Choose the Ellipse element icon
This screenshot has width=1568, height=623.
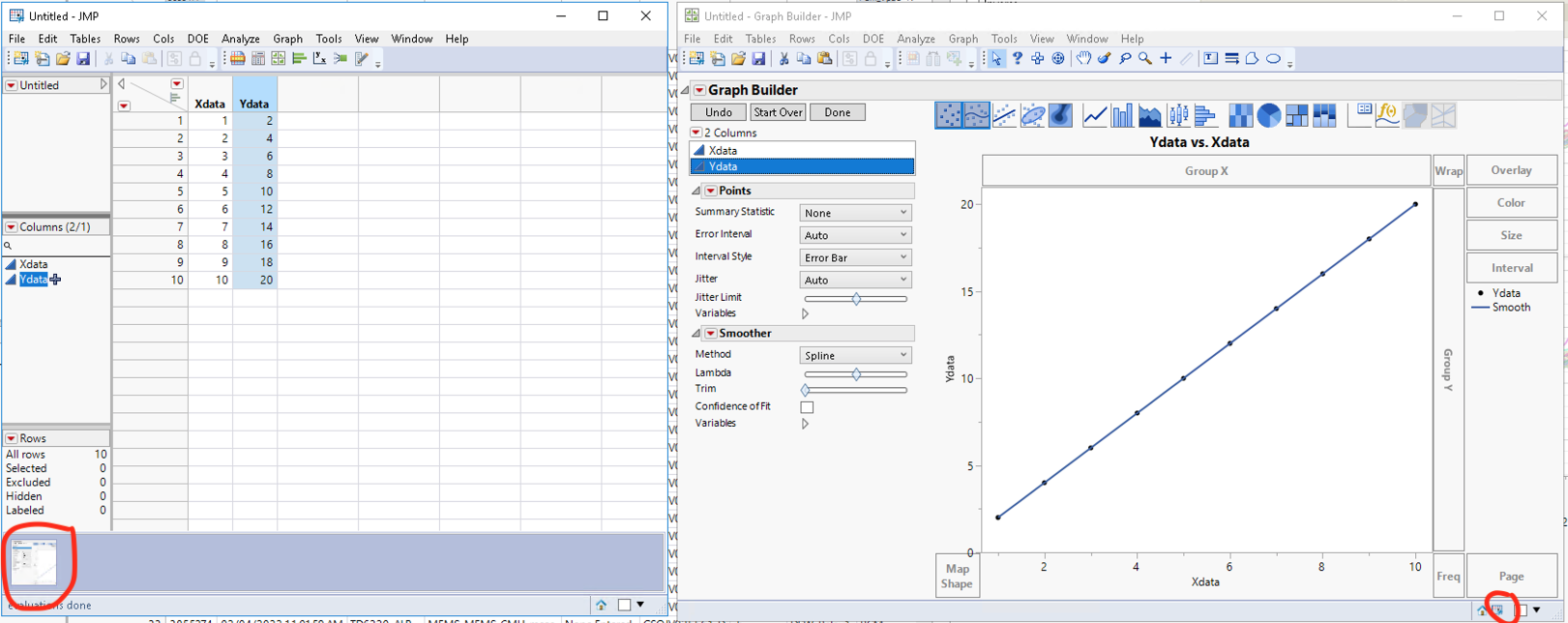[1033, 115]
